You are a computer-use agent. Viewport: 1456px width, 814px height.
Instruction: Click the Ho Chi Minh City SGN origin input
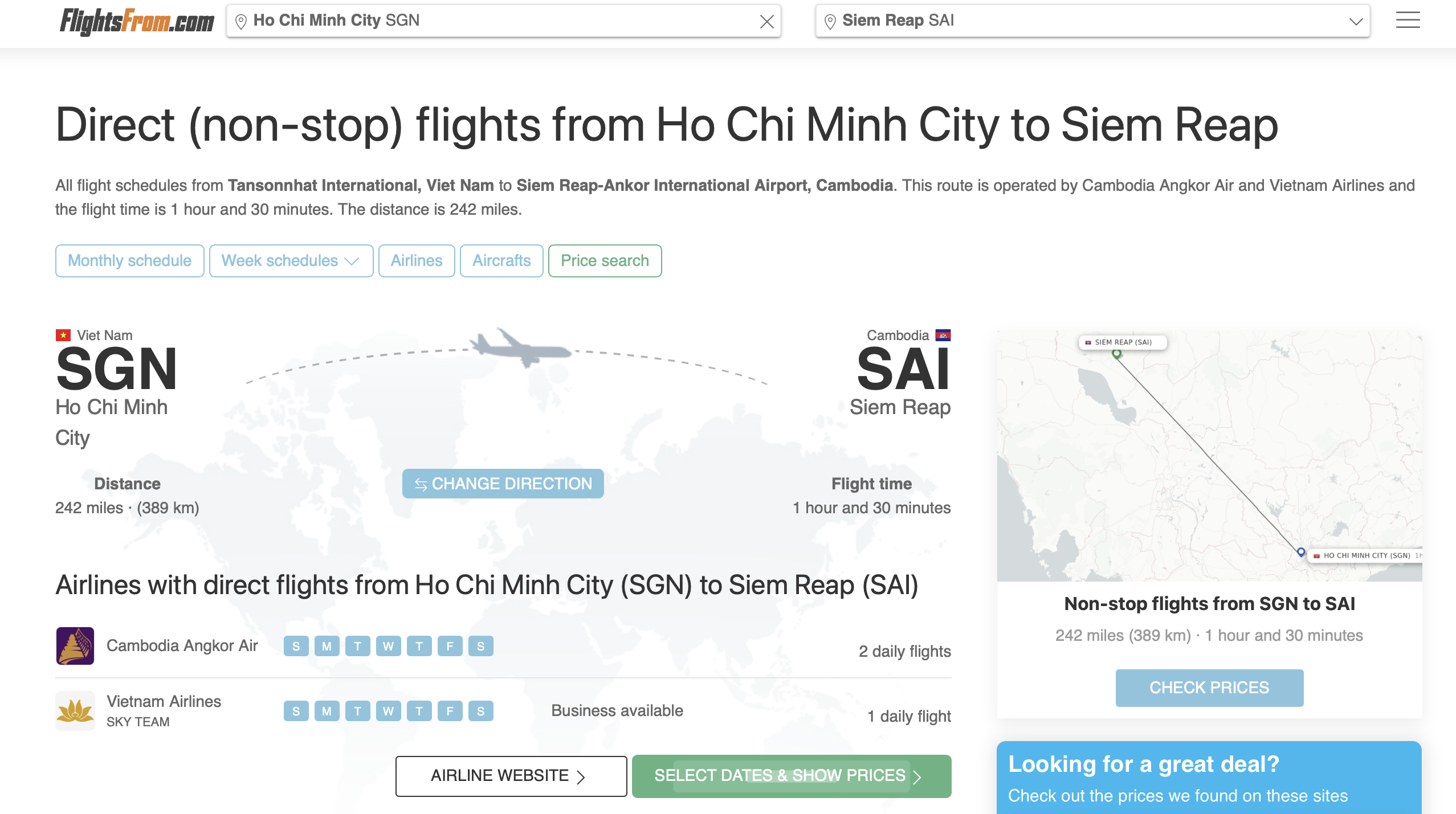504,21
